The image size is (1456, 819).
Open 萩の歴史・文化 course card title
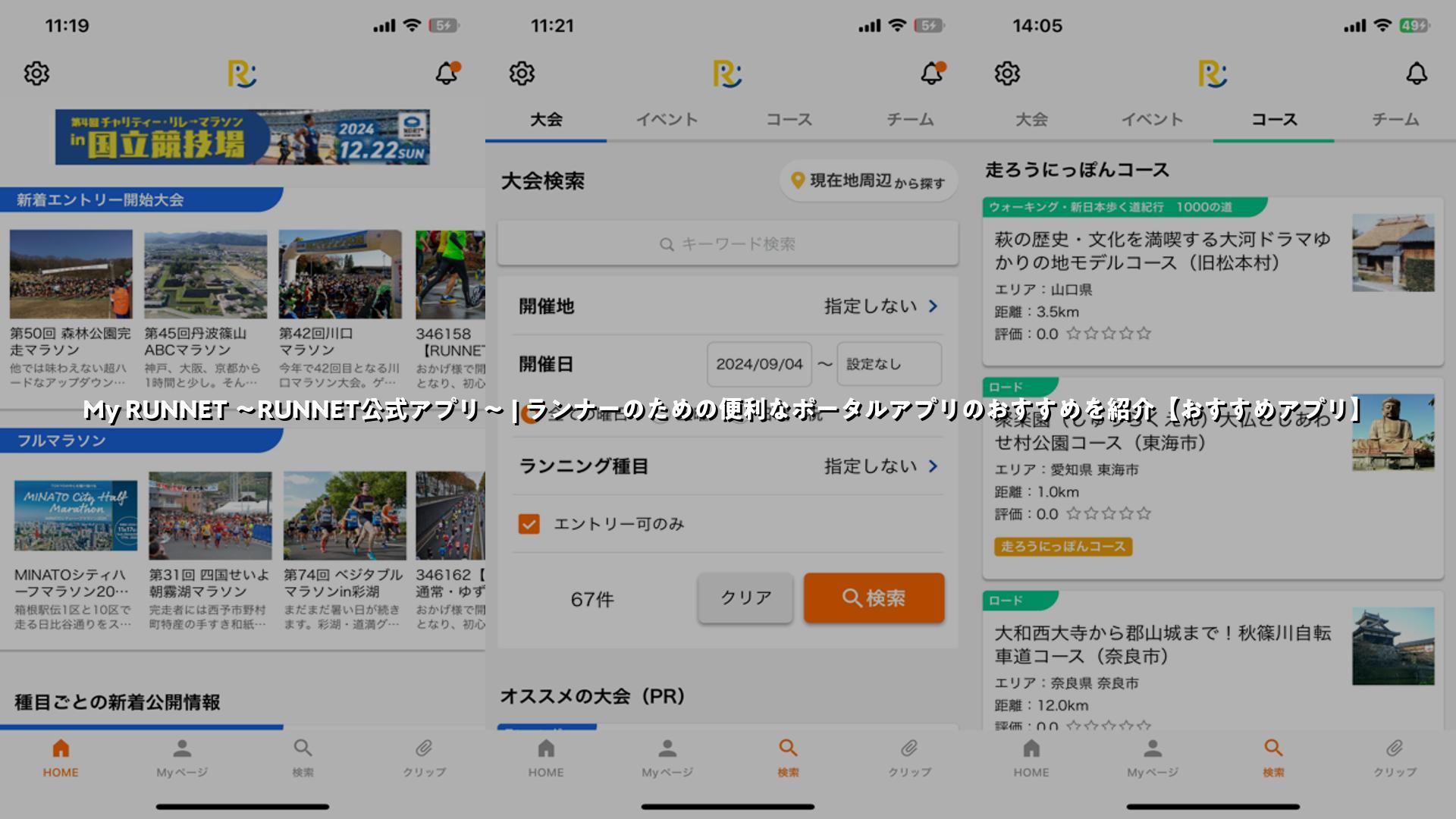[1163, 251]
